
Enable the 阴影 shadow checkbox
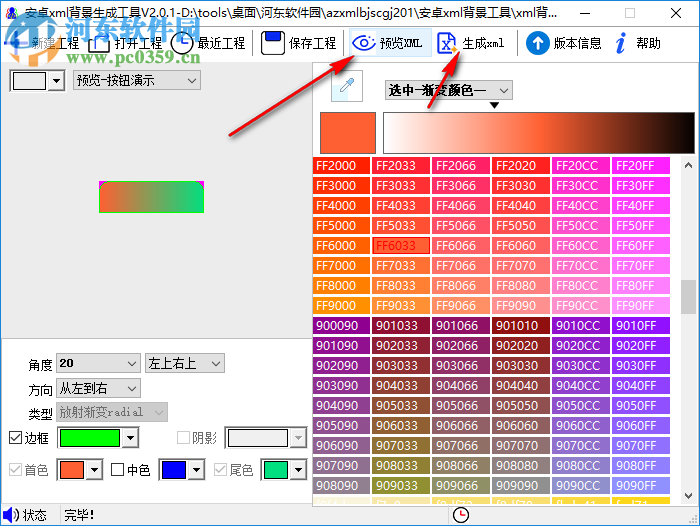(183, 438)
